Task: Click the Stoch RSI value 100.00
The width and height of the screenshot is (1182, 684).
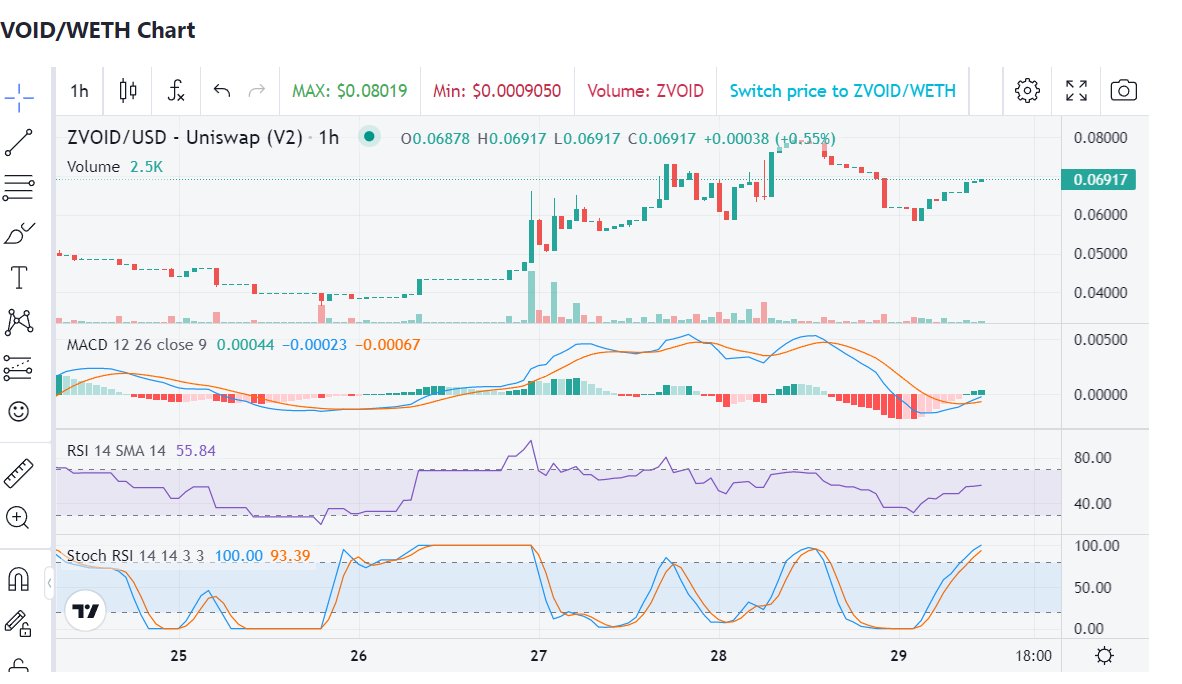Action: pyautogui.click(x=239, y=556)
